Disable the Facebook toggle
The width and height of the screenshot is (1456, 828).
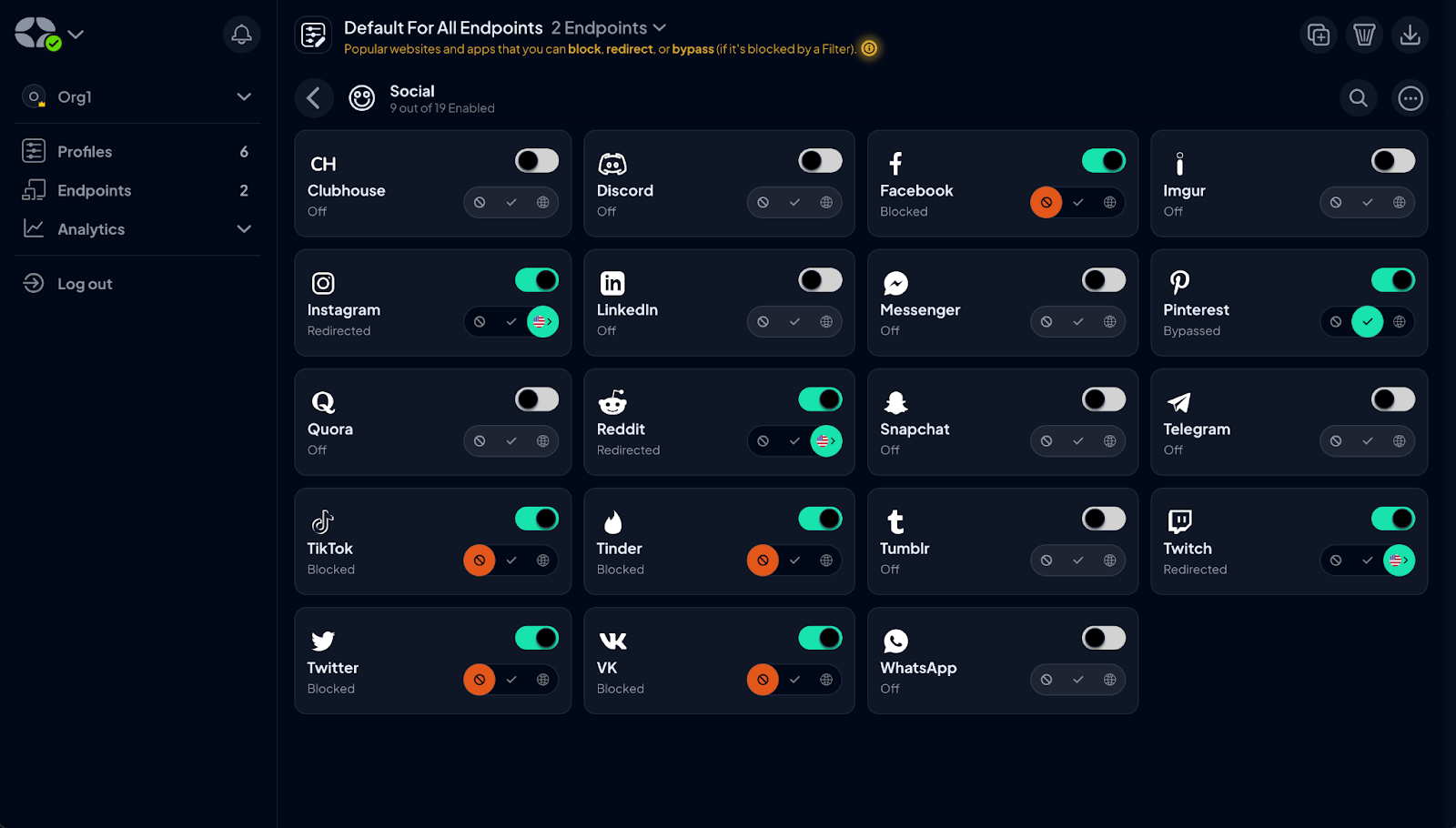click(1104, 161)
